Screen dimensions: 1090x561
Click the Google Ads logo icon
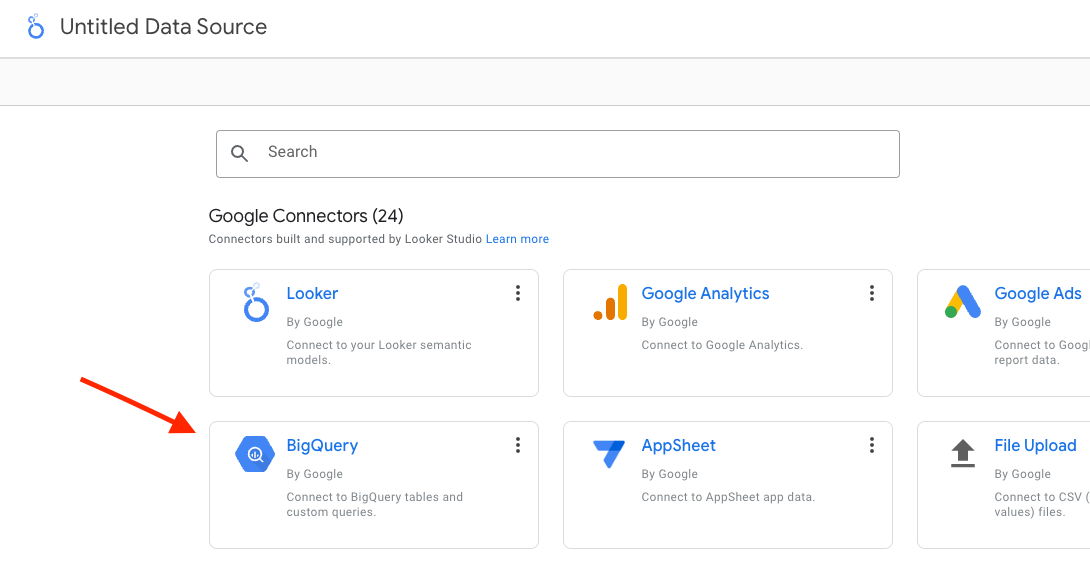tap(963, 302)
